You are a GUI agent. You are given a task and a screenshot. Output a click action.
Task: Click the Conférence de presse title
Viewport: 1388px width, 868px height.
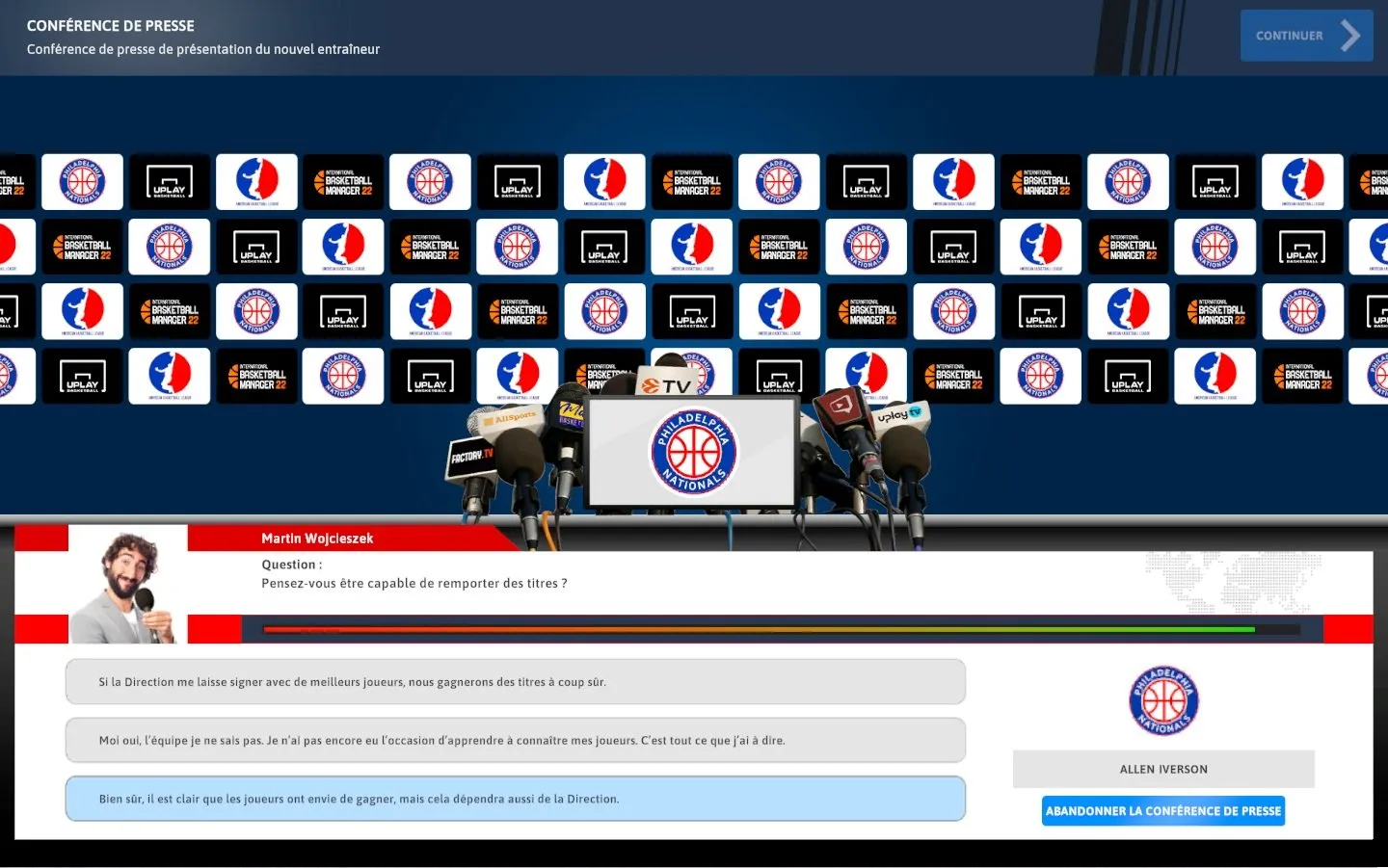click(x=111, y=26)
